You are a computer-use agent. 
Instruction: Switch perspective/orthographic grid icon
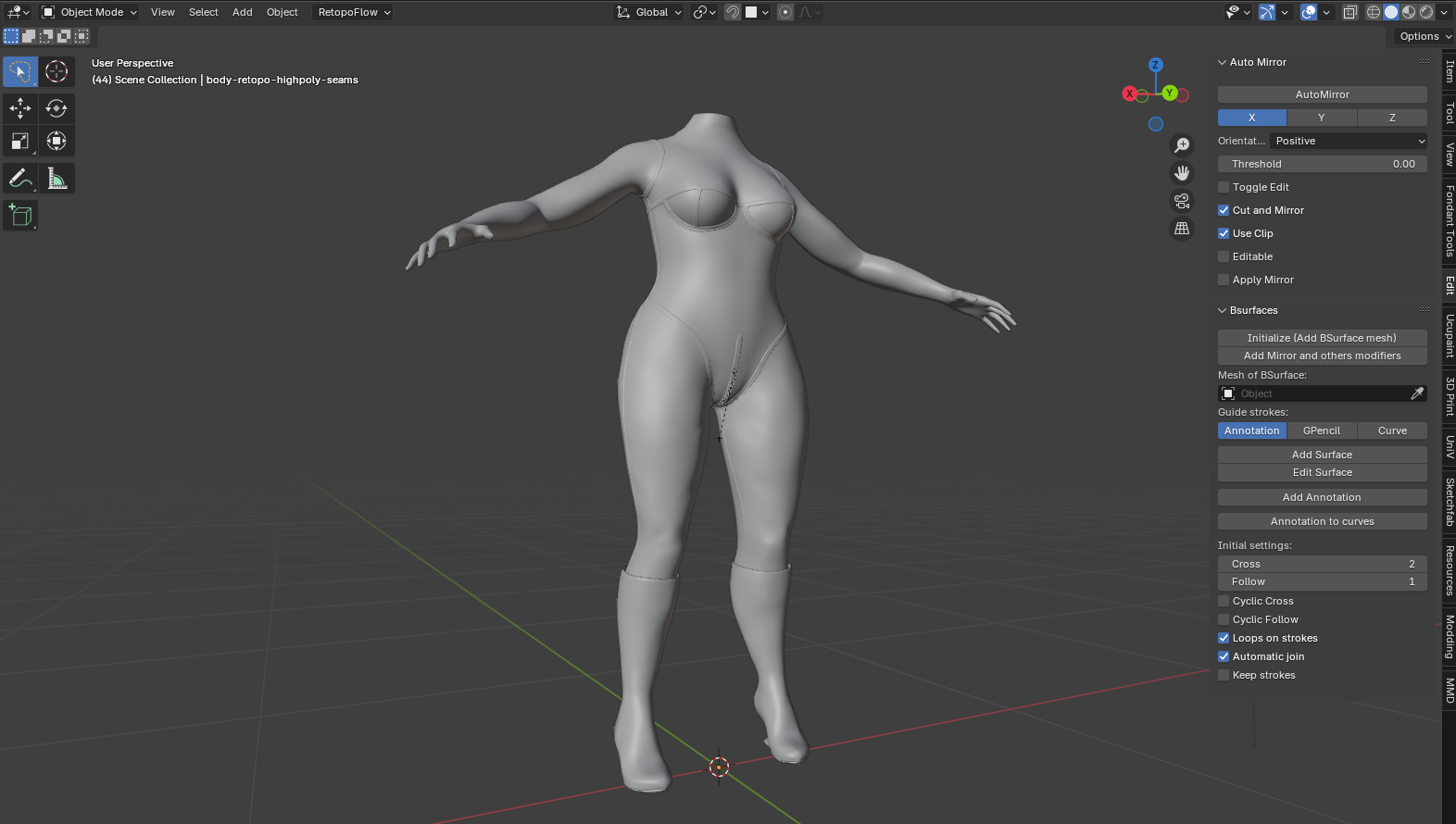tap(1182, 228)
